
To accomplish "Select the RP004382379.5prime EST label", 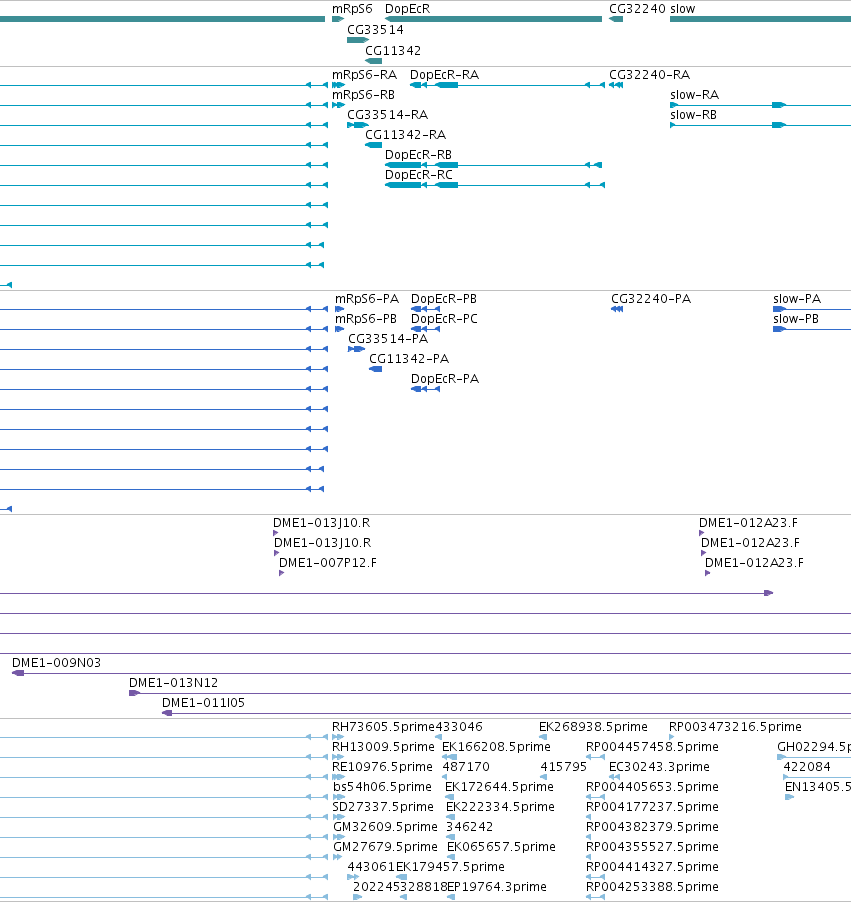I will [x=652, y=827].
